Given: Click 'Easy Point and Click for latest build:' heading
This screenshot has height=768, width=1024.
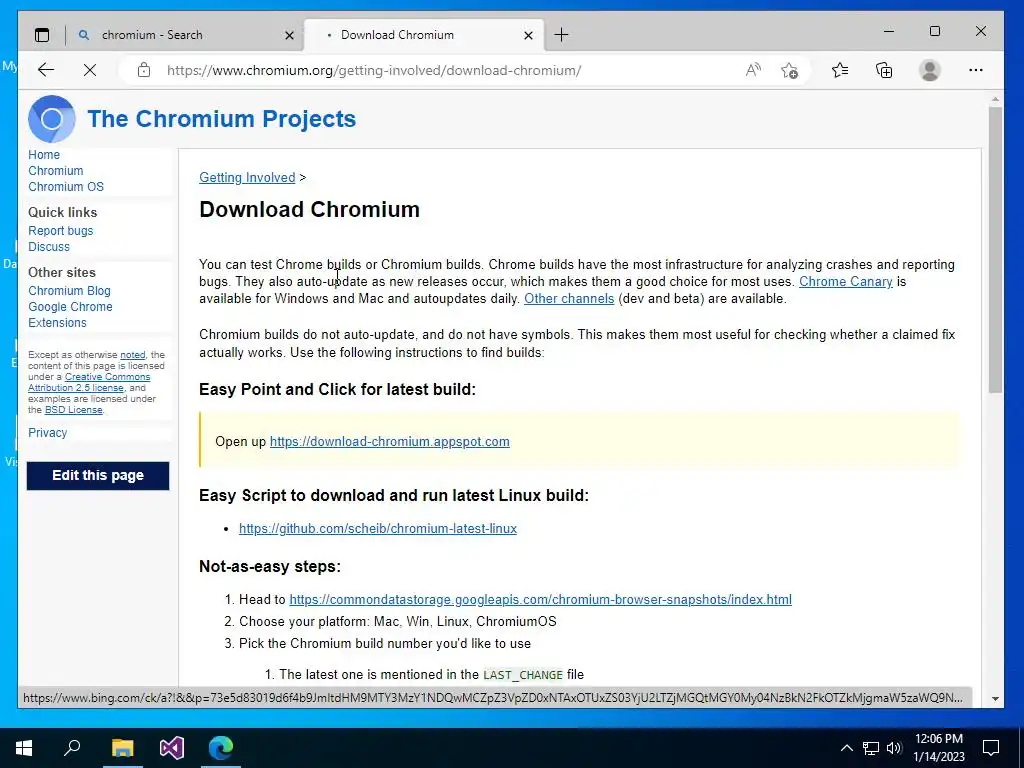Looking at the screenshot, I should coord(338,389).
